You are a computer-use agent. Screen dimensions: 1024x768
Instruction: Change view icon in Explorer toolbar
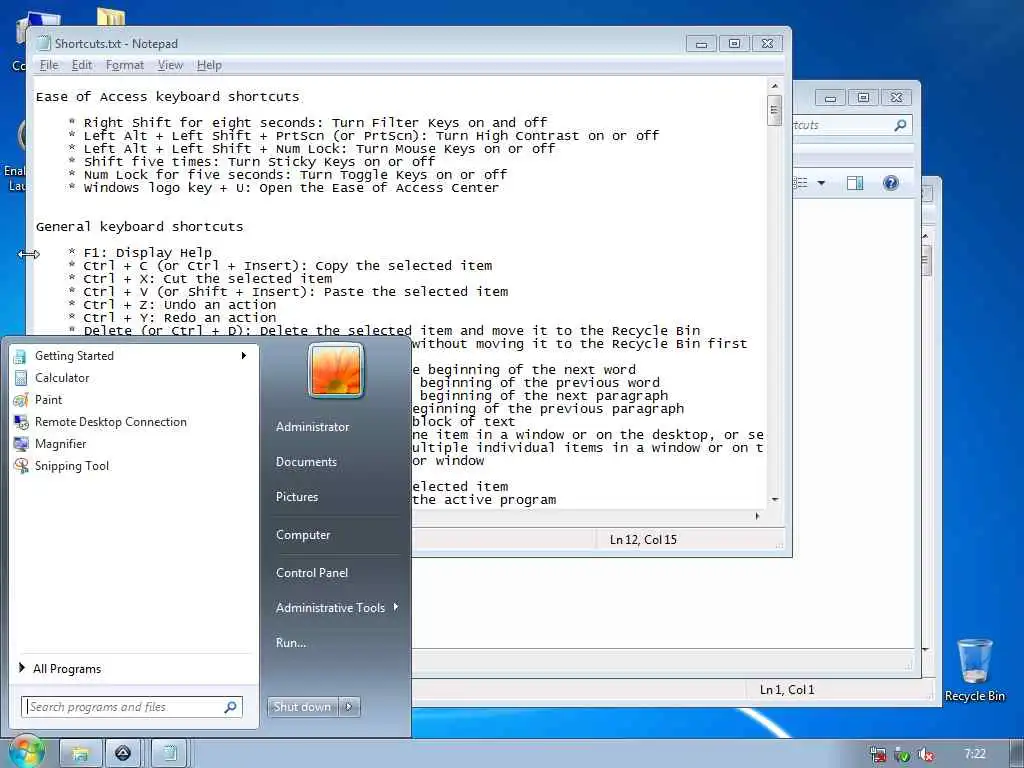tap(801, 183)
